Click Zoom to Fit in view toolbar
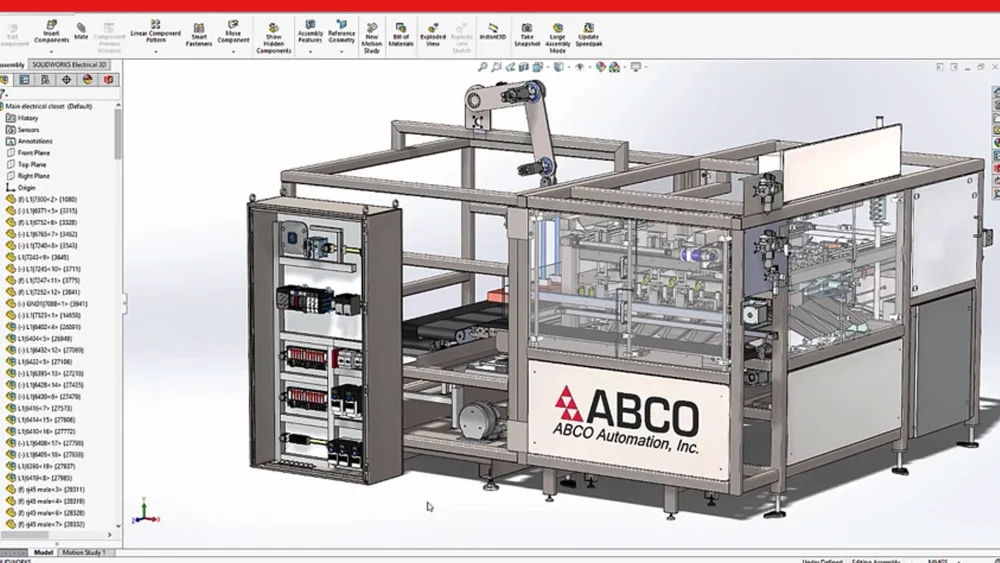The height and width of the screenshot is (563, 1000). point(483,66)
